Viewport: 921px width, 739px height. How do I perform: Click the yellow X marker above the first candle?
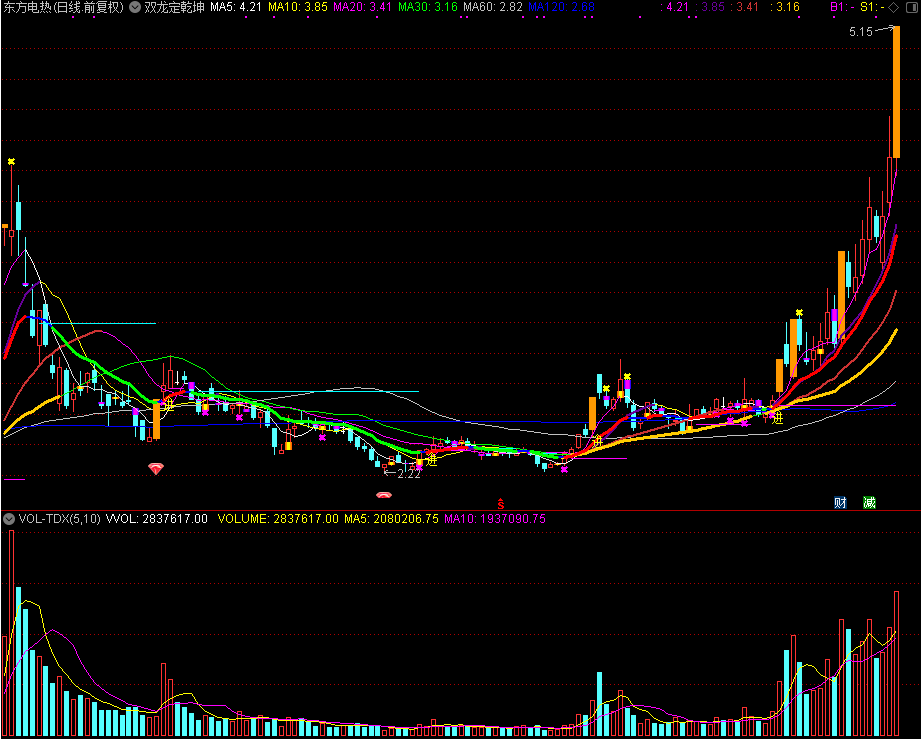coord(11,162)
